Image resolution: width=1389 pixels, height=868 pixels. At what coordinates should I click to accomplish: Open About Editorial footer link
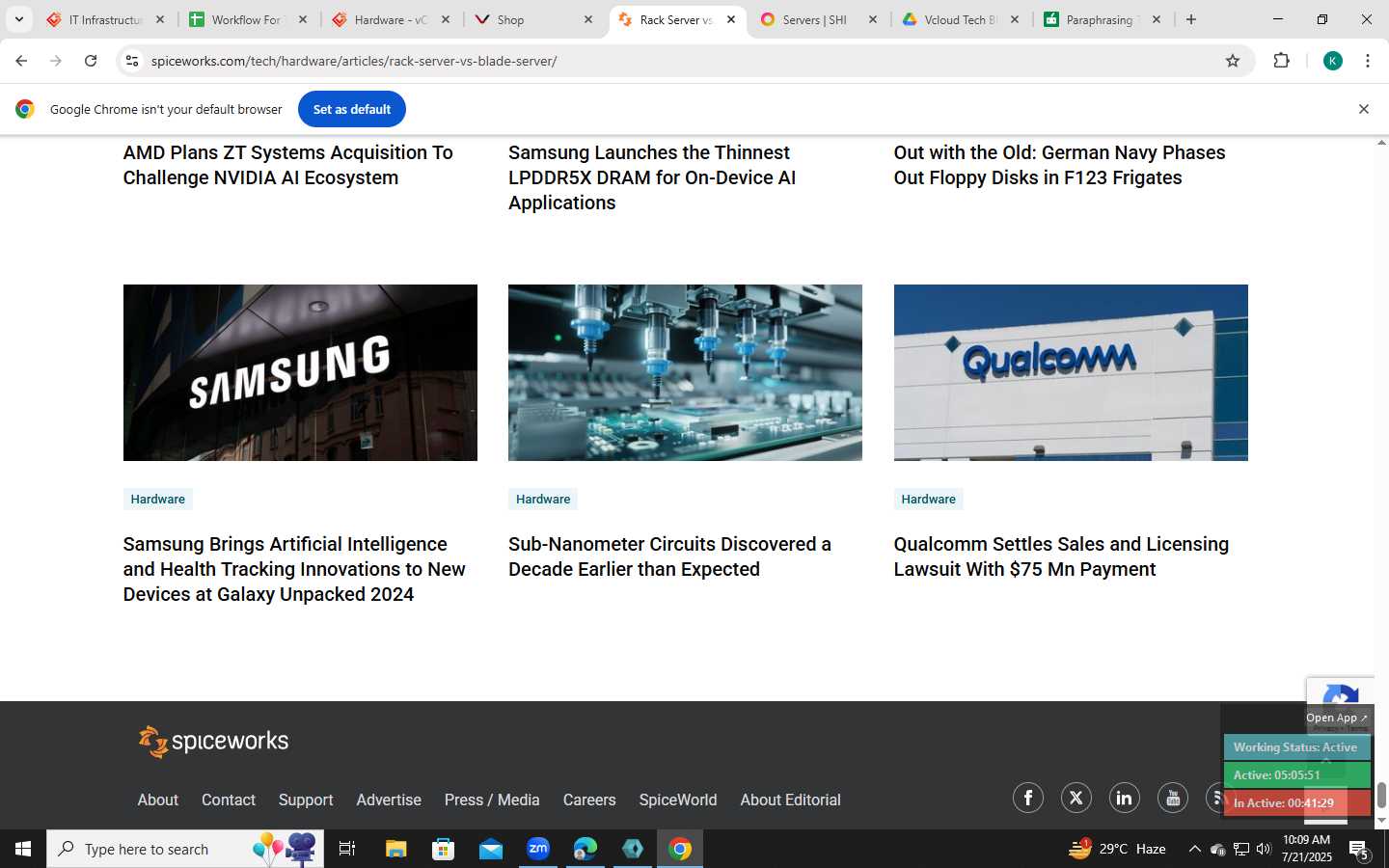791,800
